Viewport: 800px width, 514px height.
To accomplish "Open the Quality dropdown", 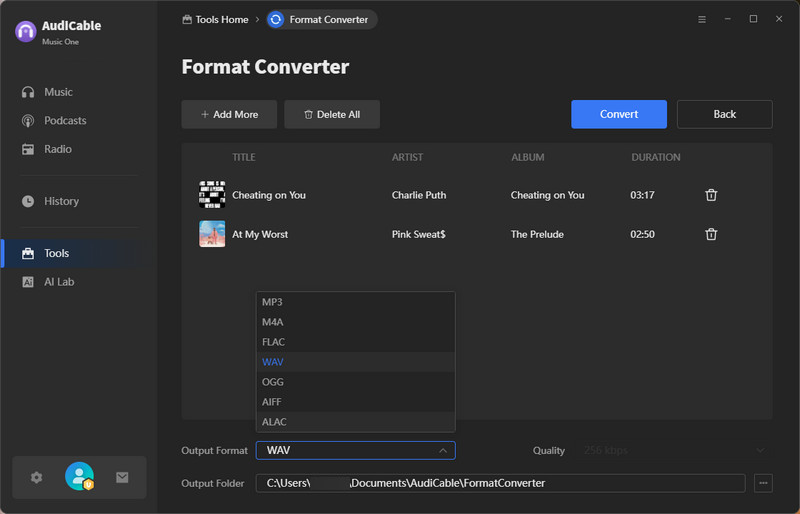I will (674, 450).
